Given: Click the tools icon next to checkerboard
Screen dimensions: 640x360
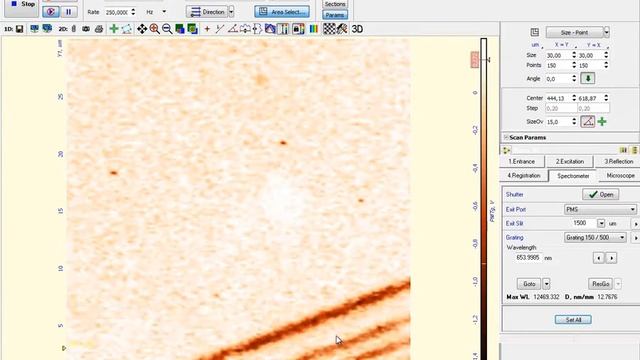Looking at the screenshot, I should [342, 29].
